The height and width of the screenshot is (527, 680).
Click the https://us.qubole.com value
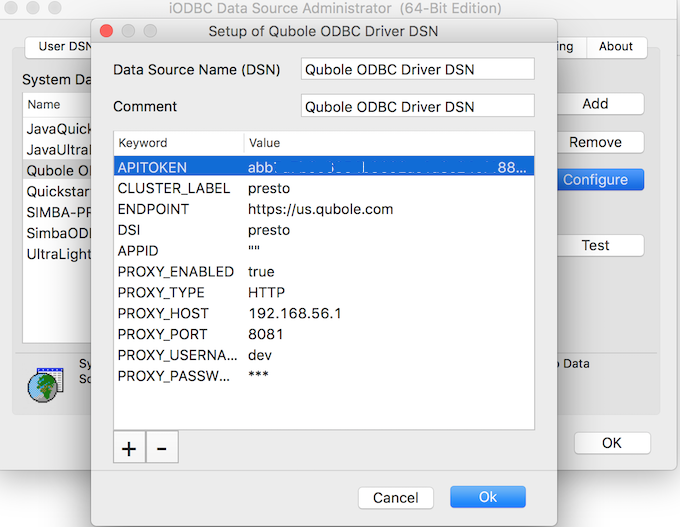(x=320, y=209)
